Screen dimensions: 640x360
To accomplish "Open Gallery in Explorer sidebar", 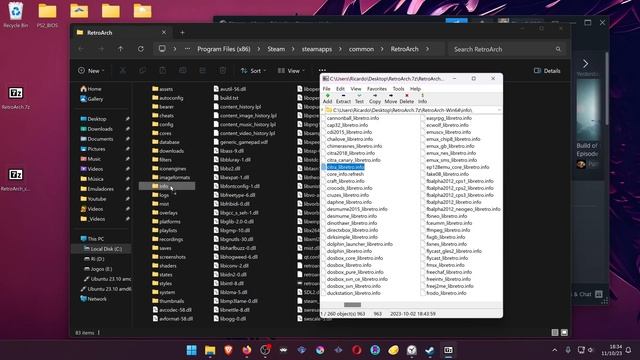I will pos(92,99).
